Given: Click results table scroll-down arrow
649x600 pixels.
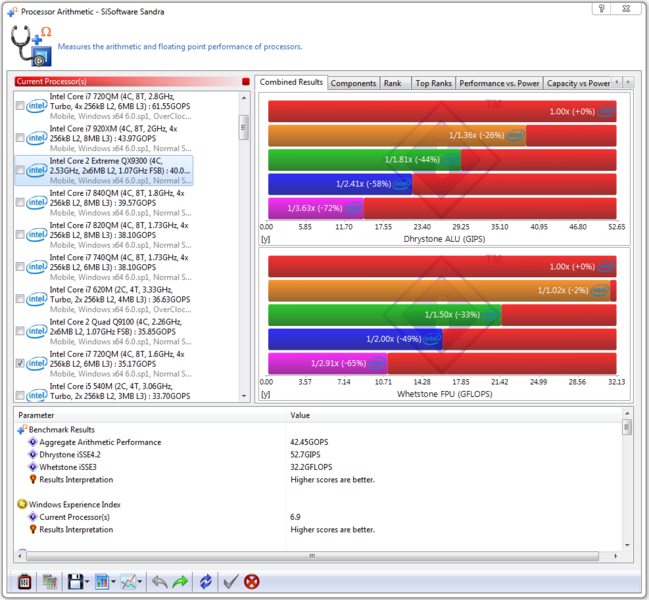Looking at the screenshot, I should tap(627, 545).
